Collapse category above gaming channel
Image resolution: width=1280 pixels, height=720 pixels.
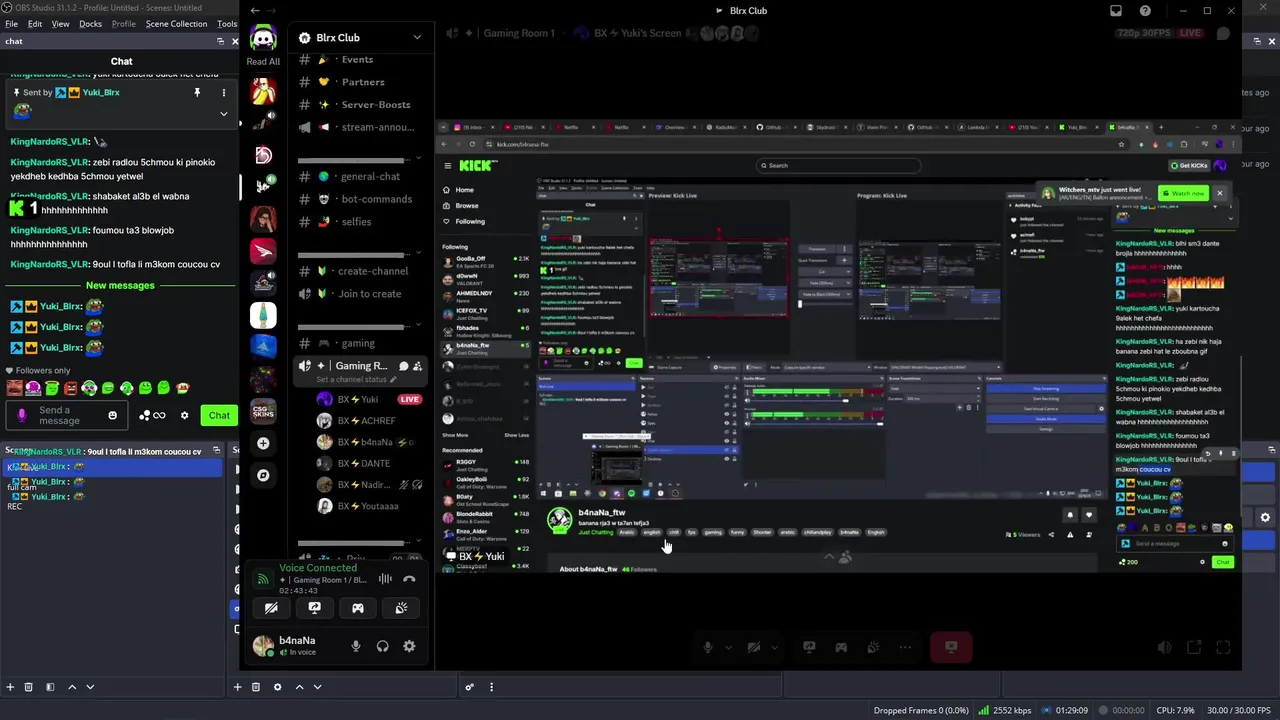(417, 326)
